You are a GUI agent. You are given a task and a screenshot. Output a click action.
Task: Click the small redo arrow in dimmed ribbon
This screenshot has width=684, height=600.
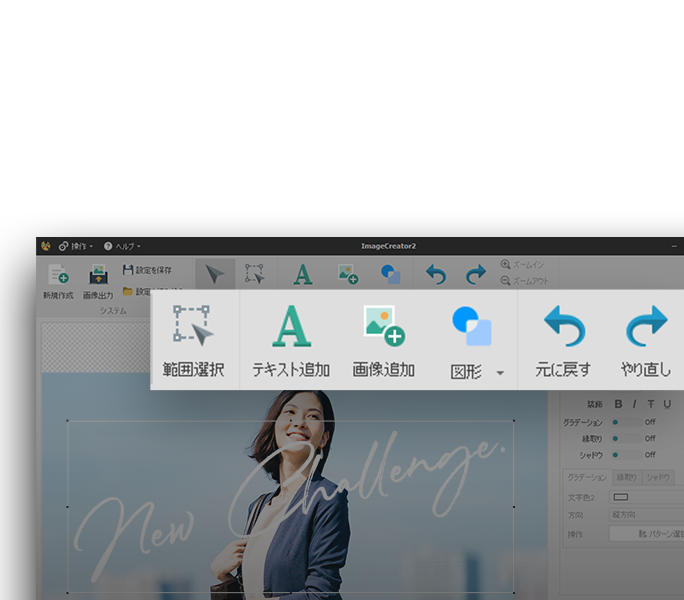click(x=475, y=274)
